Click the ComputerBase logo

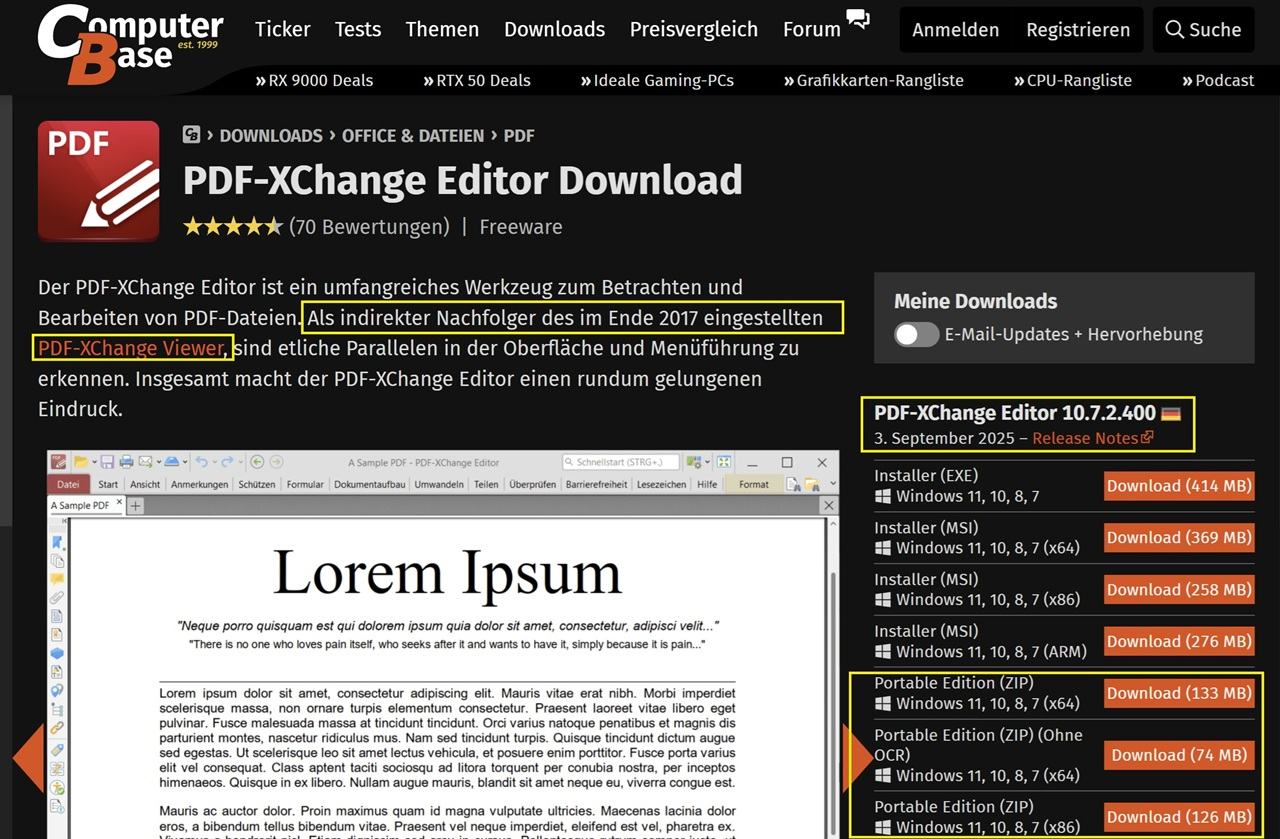130,44
